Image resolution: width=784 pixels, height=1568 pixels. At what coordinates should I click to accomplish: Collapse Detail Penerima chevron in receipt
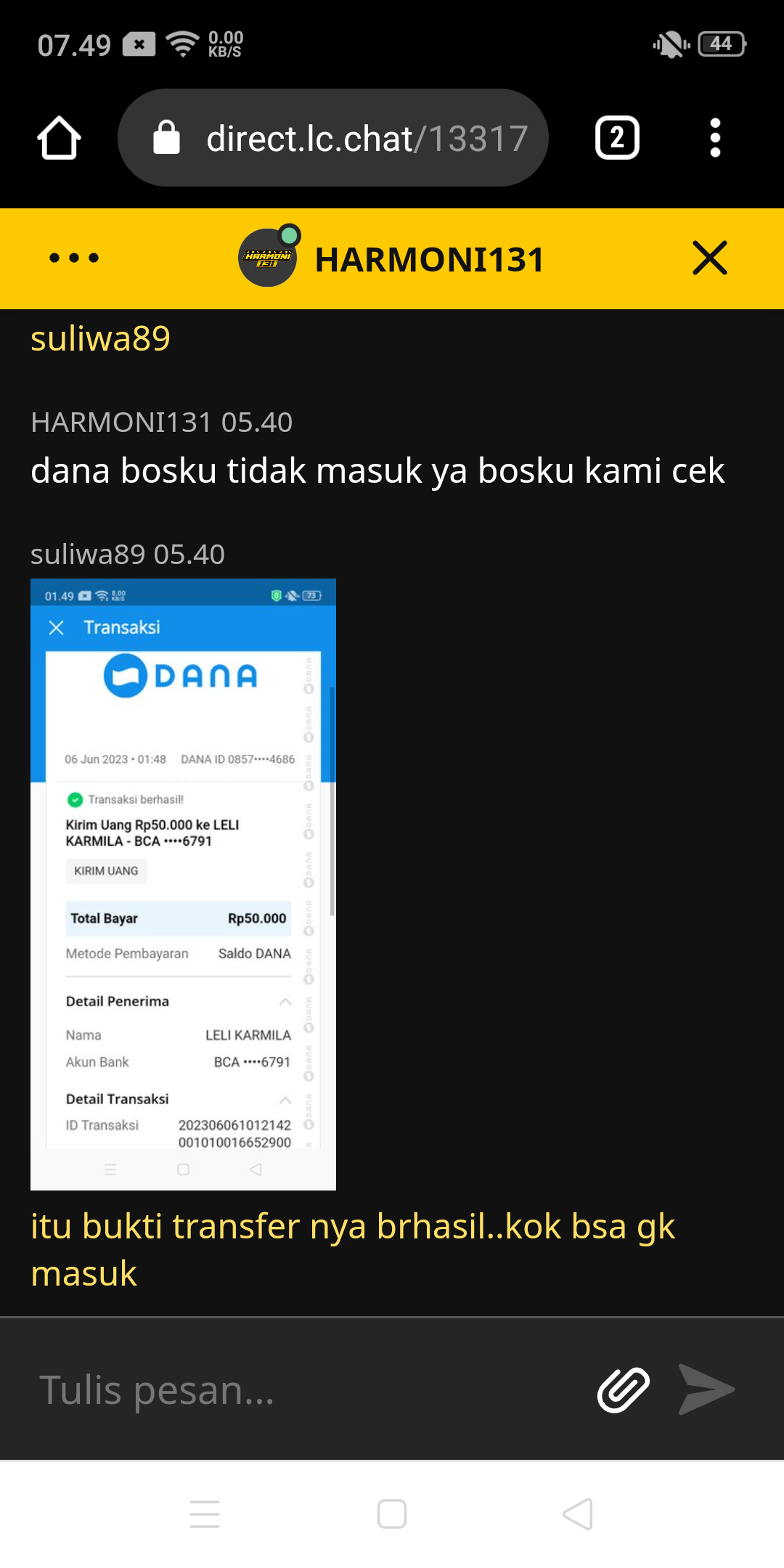(285, 1002)
